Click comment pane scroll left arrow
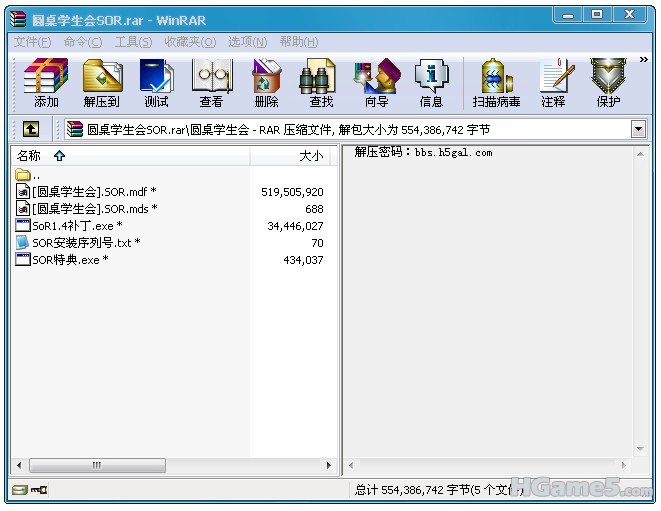 click(351, 465)
